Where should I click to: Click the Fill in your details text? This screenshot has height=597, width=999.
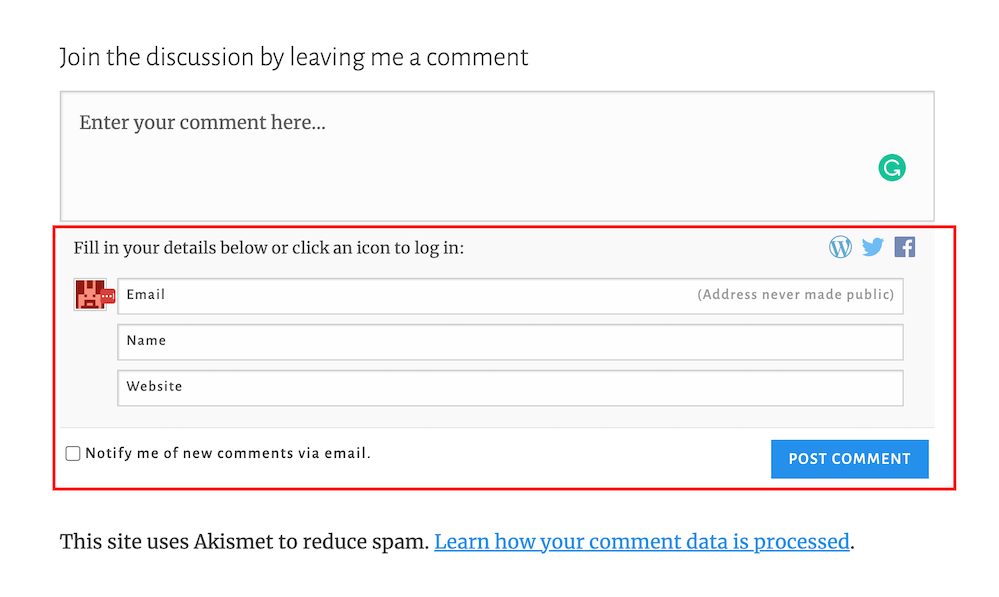(268, 248)
